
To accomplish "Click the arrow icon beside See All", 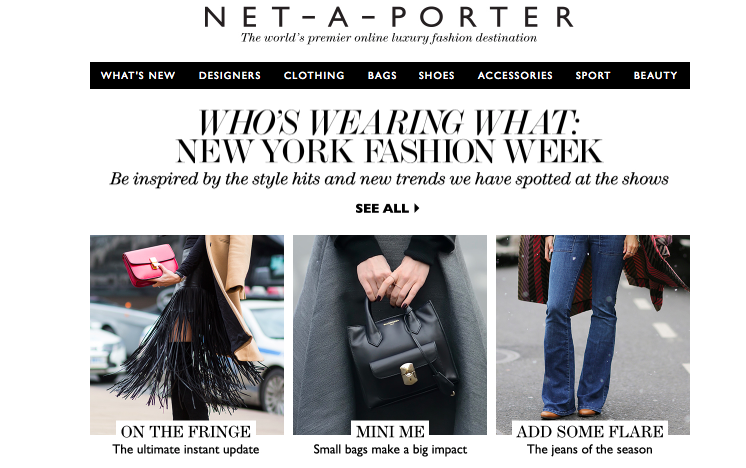I will tap(417, 208).
